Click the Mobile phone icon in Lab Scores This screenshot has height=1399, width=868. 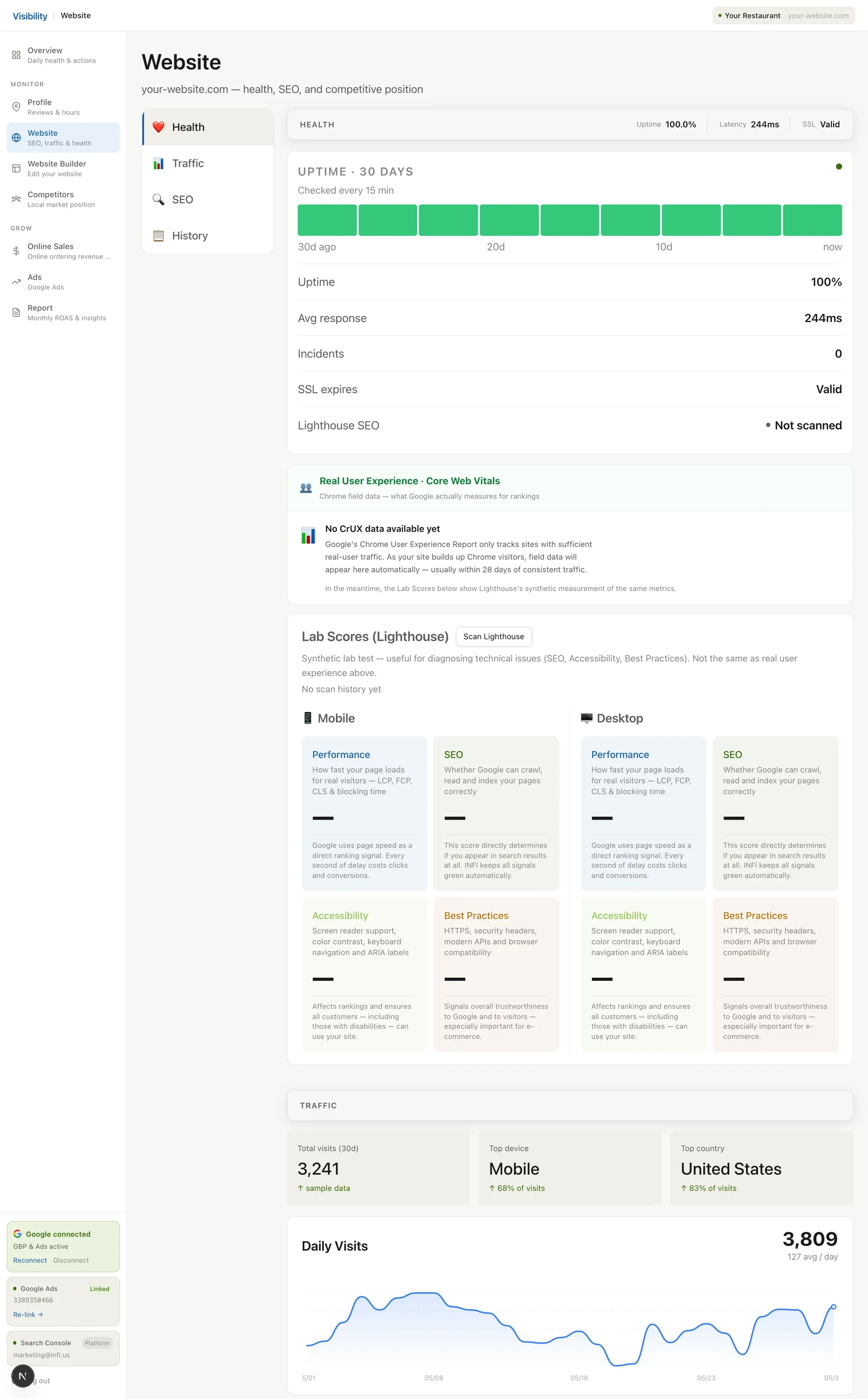point(308,718)
